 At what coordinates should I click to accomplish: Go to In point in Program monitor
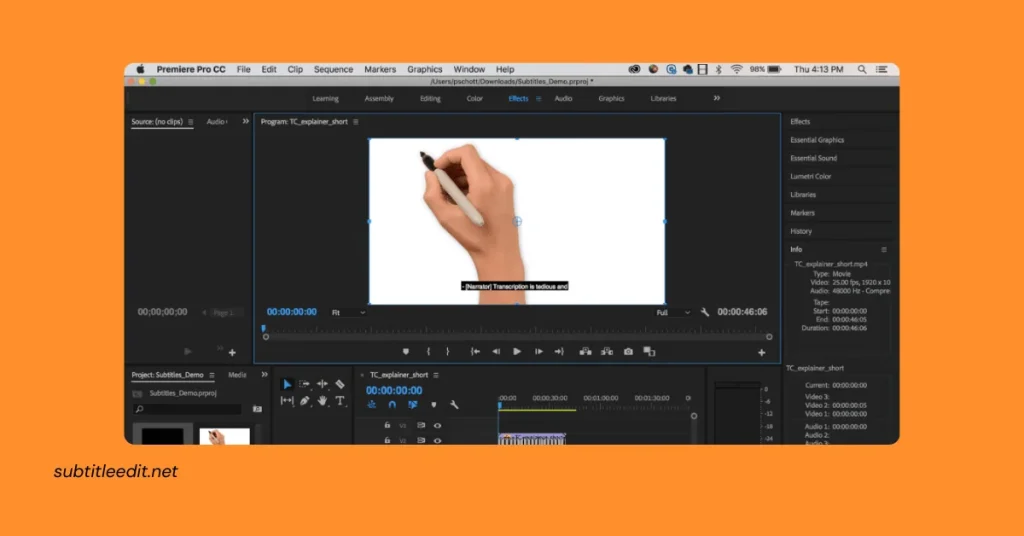pos(475,352)
